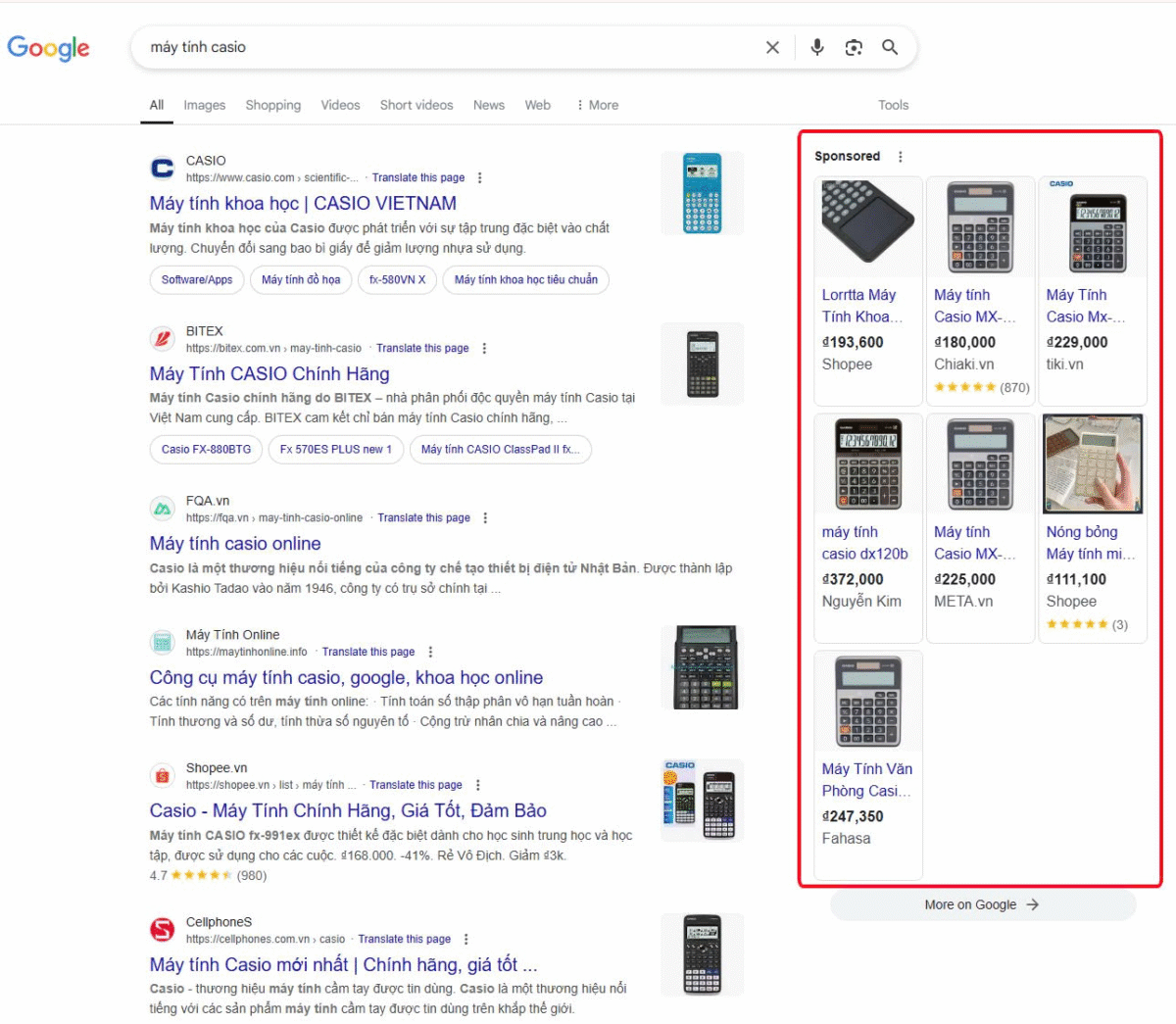Open three-dot menu for CASIO result

(x=479, y=178)
